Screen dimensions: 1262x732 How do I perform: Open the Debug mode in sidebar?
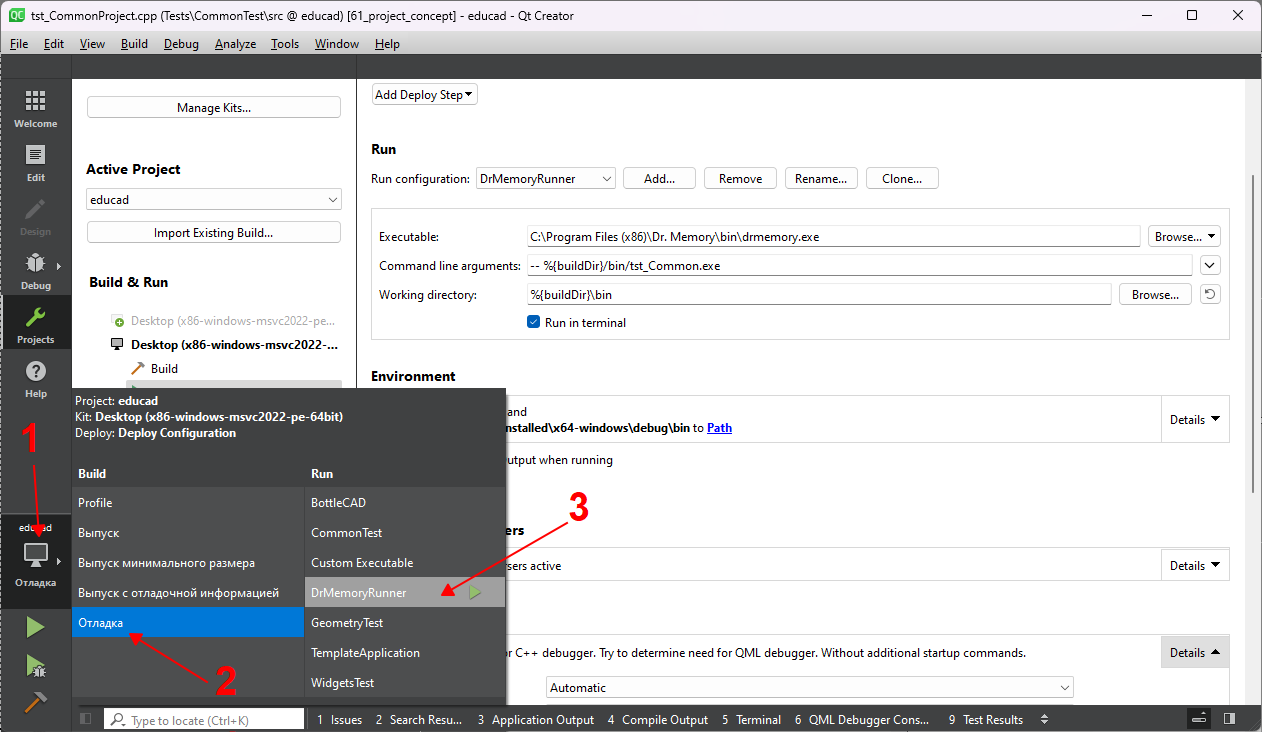36,270
